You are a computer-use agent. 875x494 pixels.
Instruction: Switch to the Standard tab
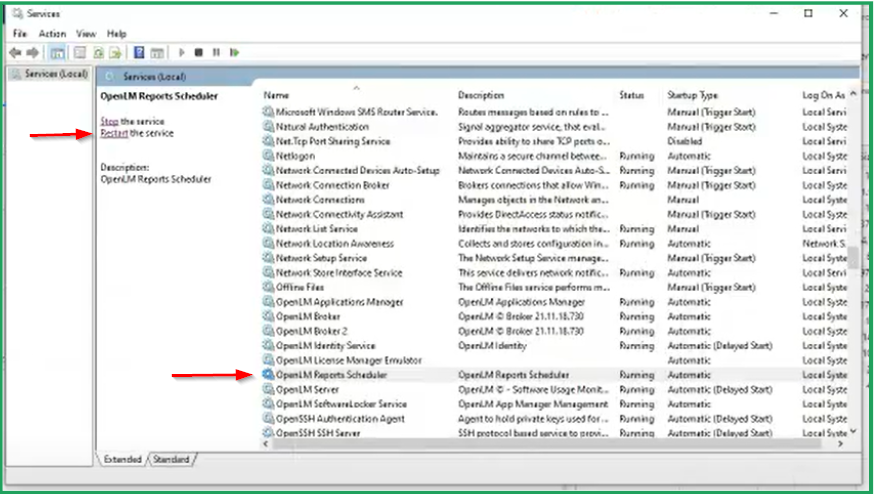click(171, 459)
